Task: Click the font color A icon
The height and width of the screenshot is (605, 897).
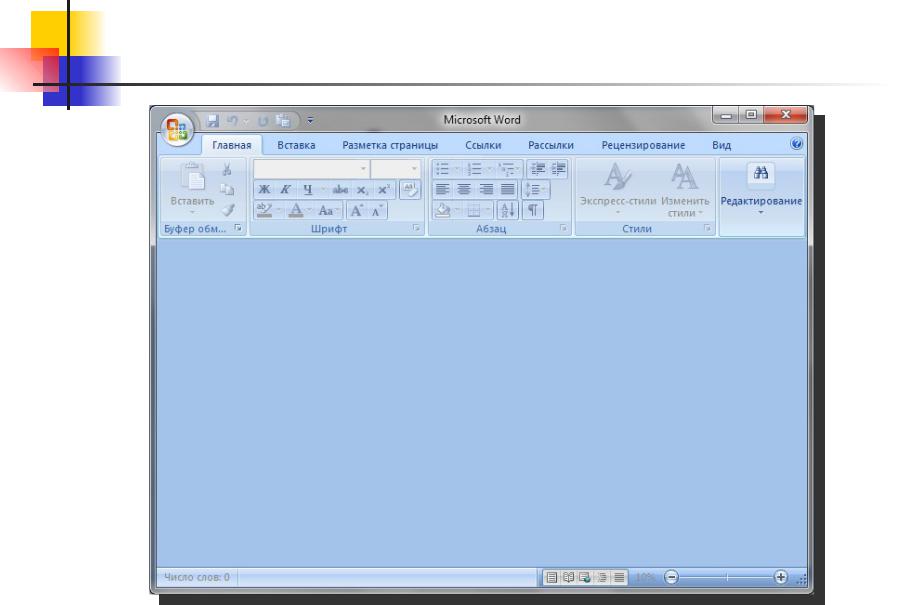Action: pos(296,210)
